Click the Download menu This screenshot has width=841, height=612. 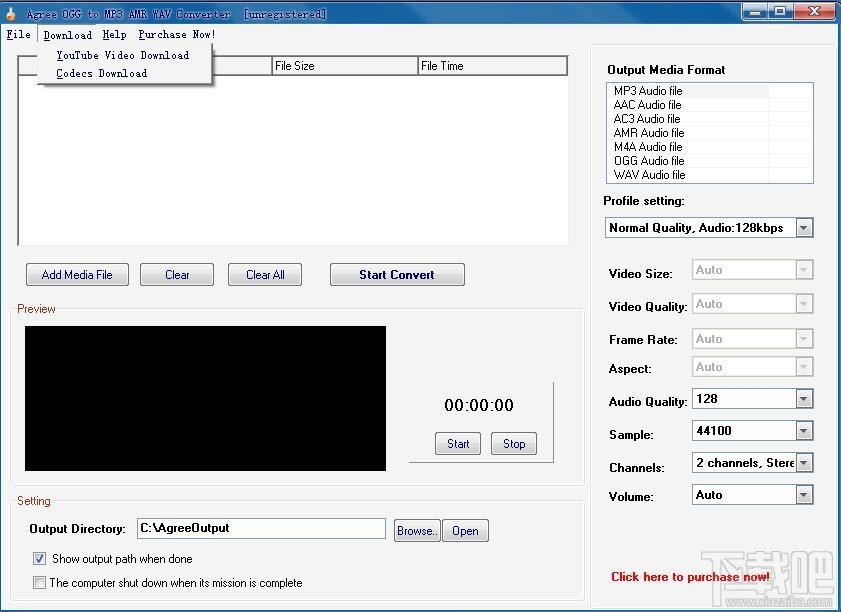[68, 35]
